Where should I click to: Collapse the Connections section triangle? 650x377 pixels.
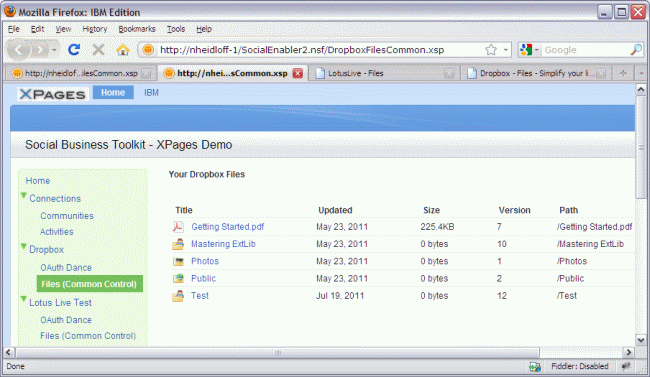click(x=24, y=195)
